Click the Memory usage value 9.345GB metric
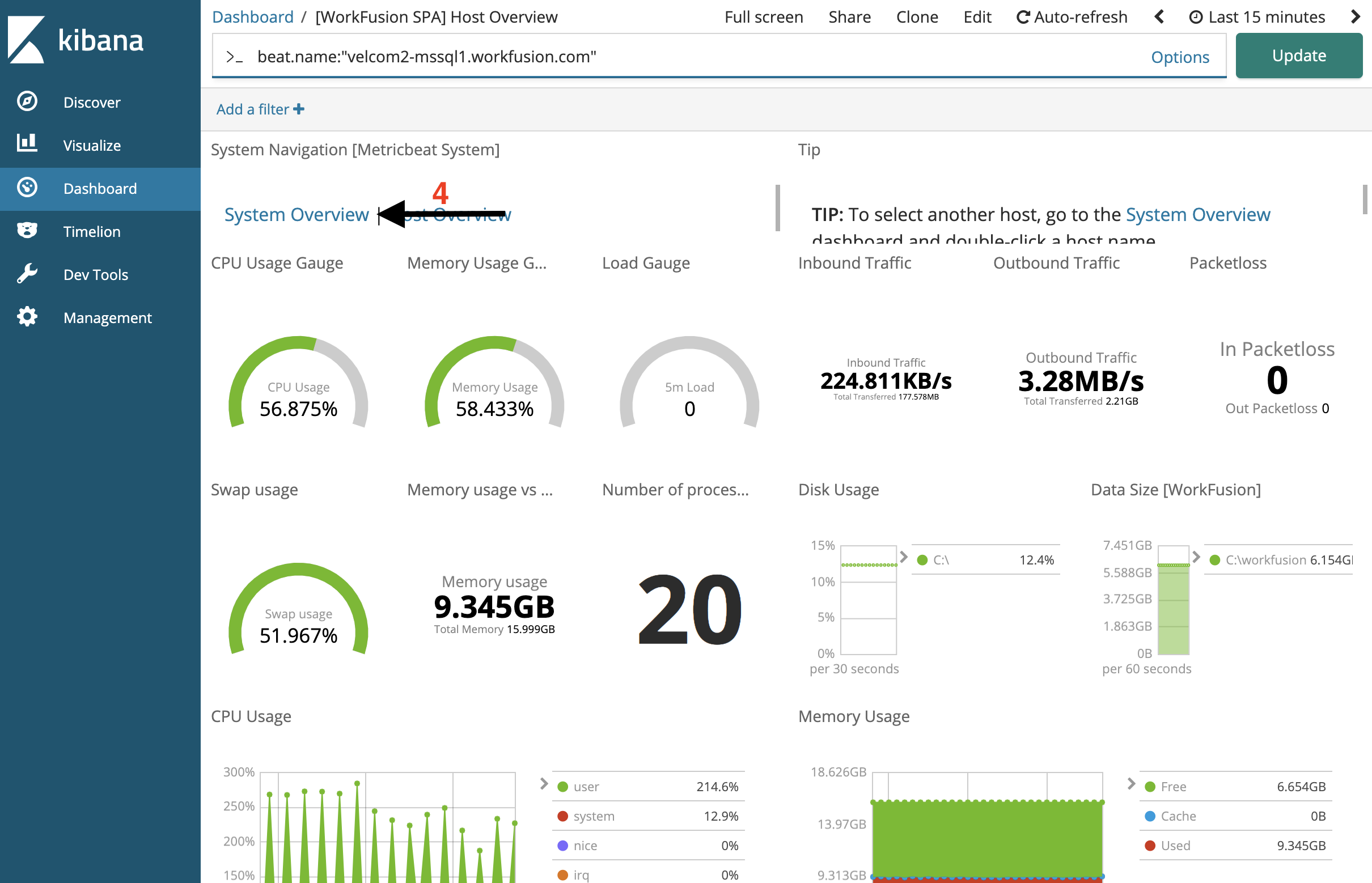Viewport: 1372px width, 883px height. point(494,606)
